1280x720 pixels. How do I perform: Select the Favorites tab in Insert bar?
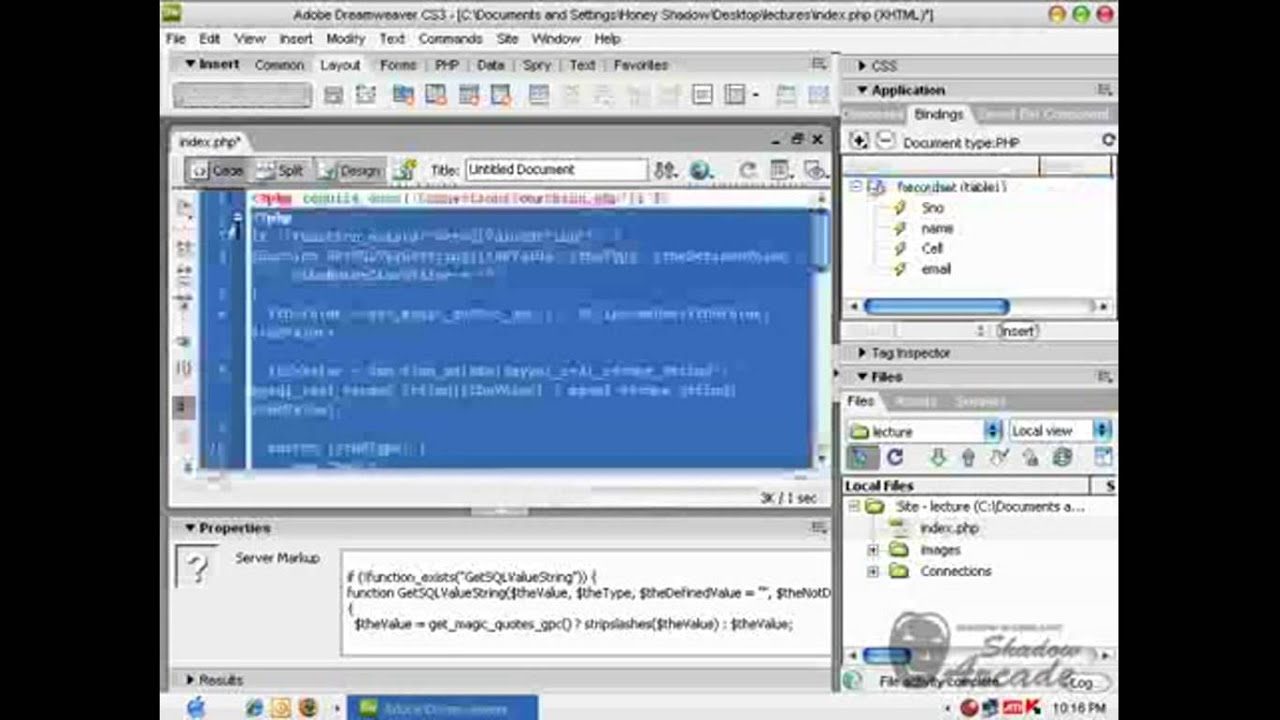point(641,65)
